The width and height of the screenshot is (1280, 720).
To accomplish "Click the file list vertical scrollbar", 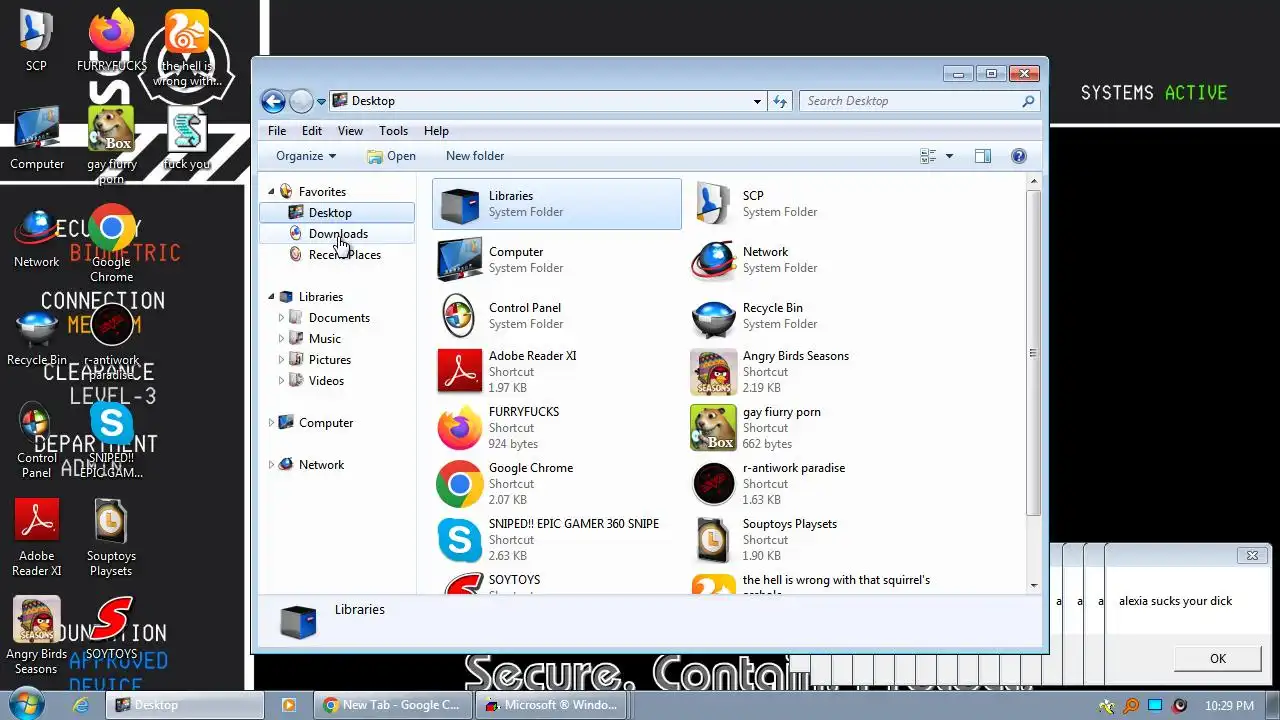I will pos(1033,352).
